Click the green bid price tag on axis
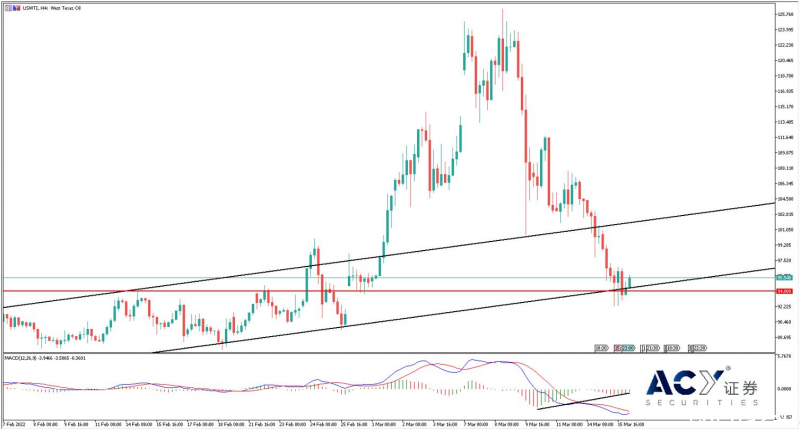Image resolution: width=800 pixels, height=431 pixels. (784, 277)
